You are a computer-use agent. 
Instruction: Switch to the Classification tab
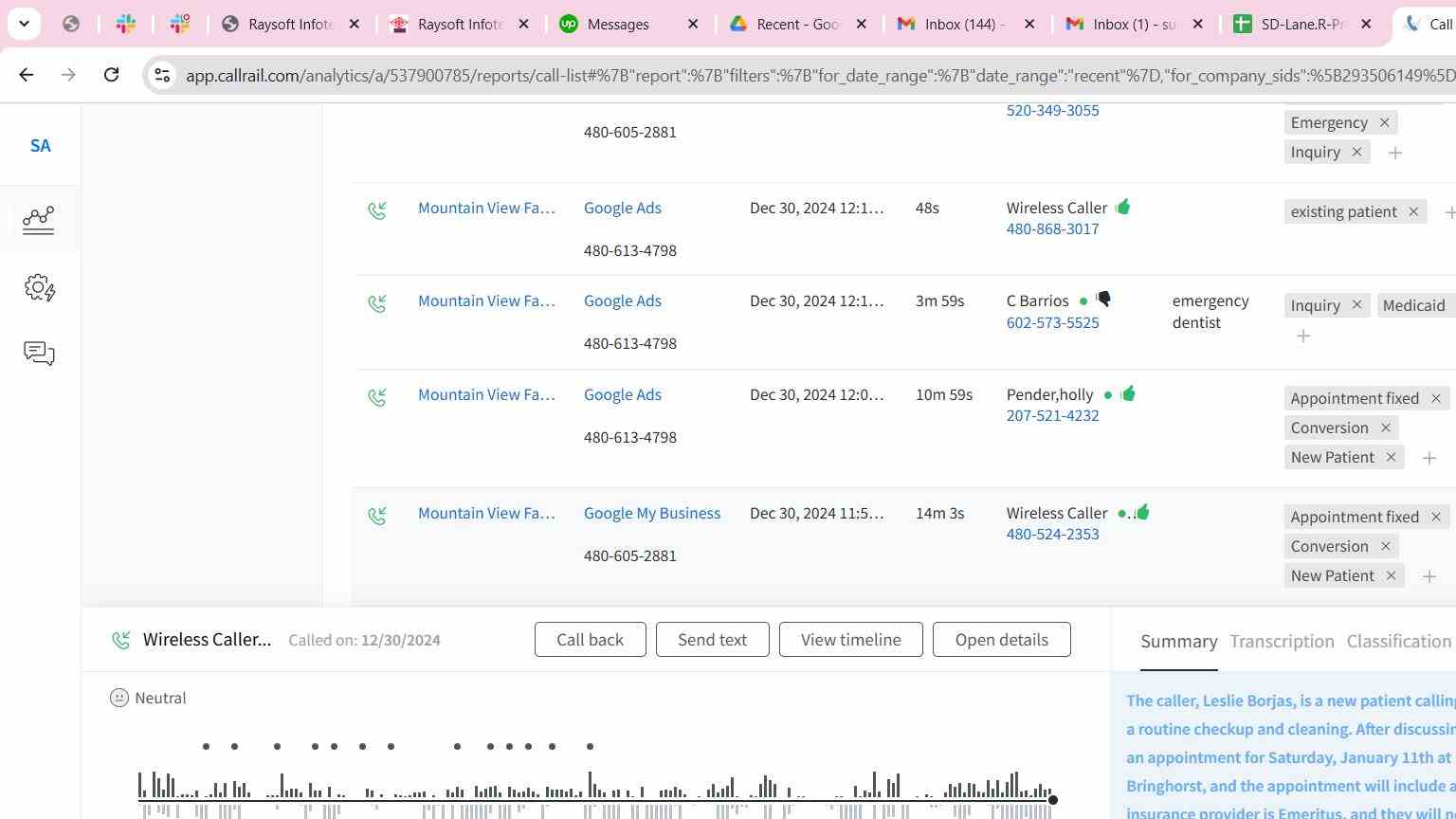1399,642
